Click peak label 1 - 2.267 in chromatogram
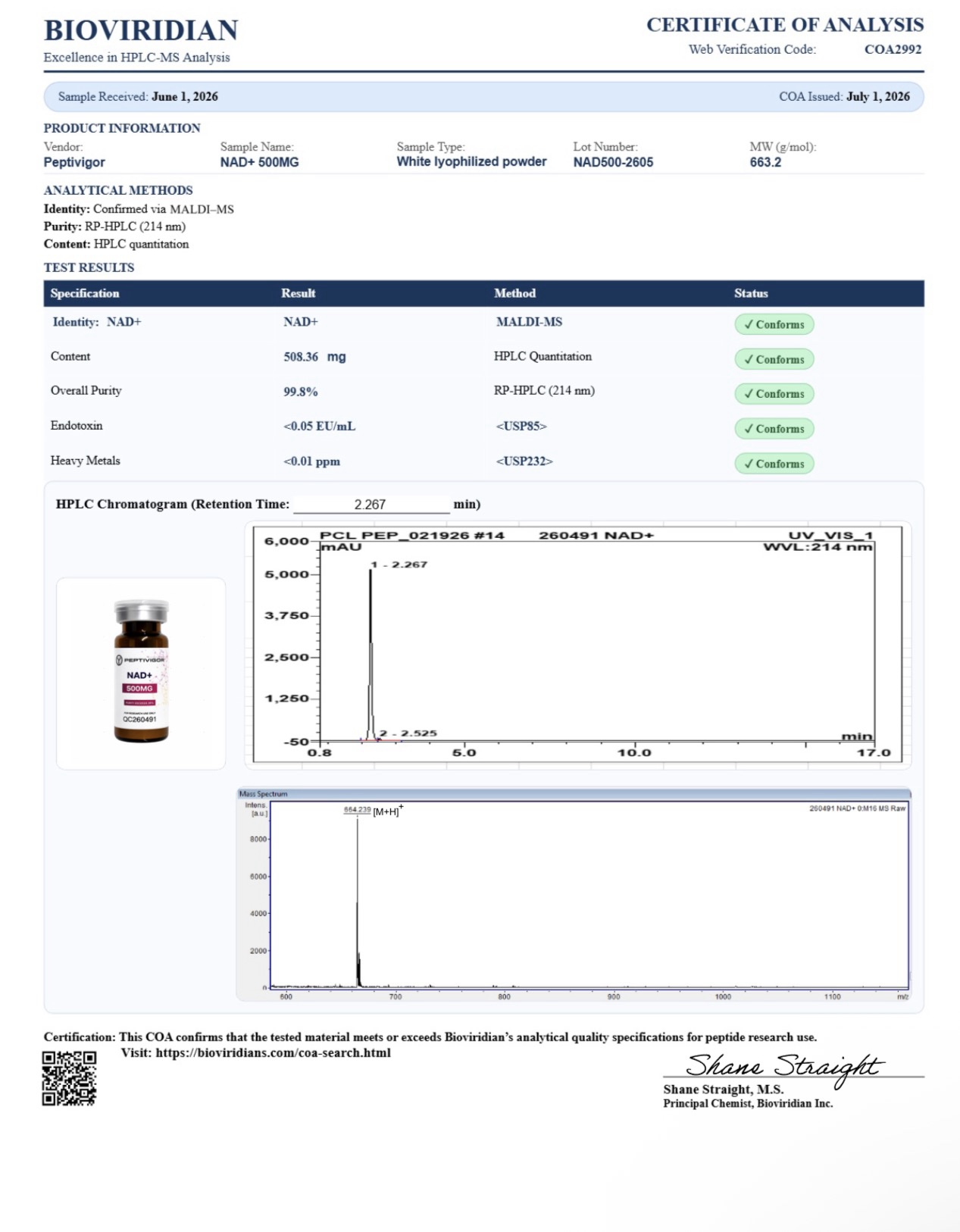960x1232 pixels. tap(399, 564)
